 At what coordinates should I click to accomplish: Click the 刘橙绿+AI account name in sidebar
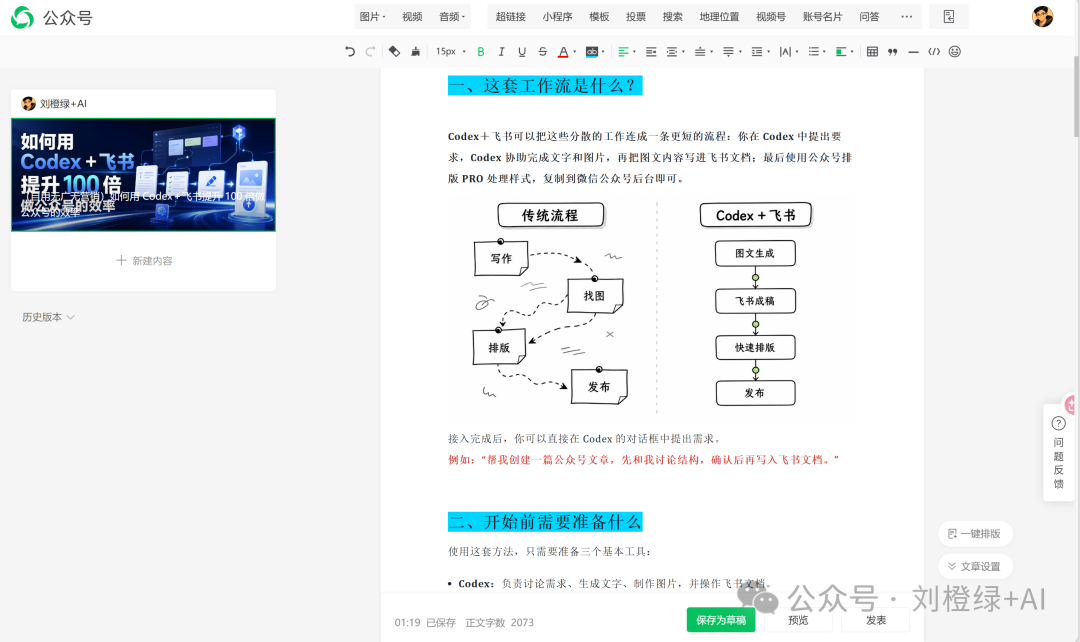(63, 103)
